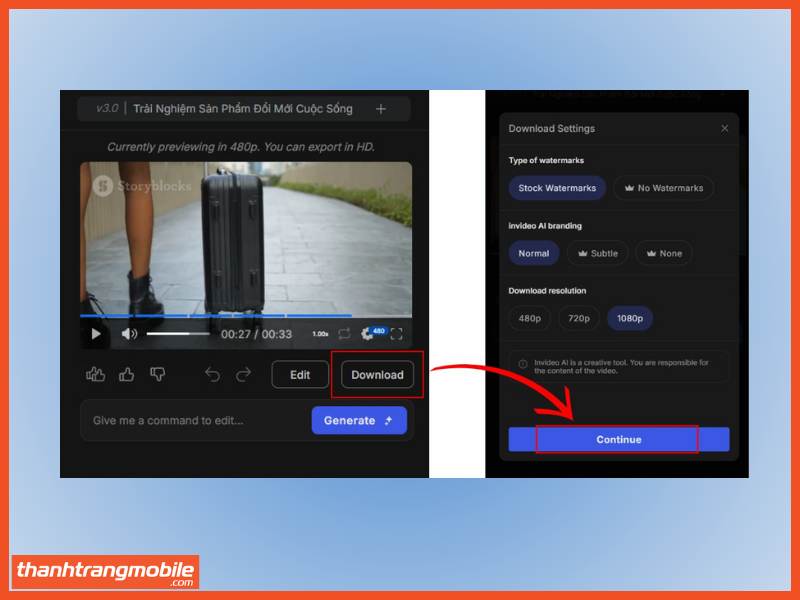Select Stock Watermarks option
This screenshot has height=600, width=800.
(557, 188)
